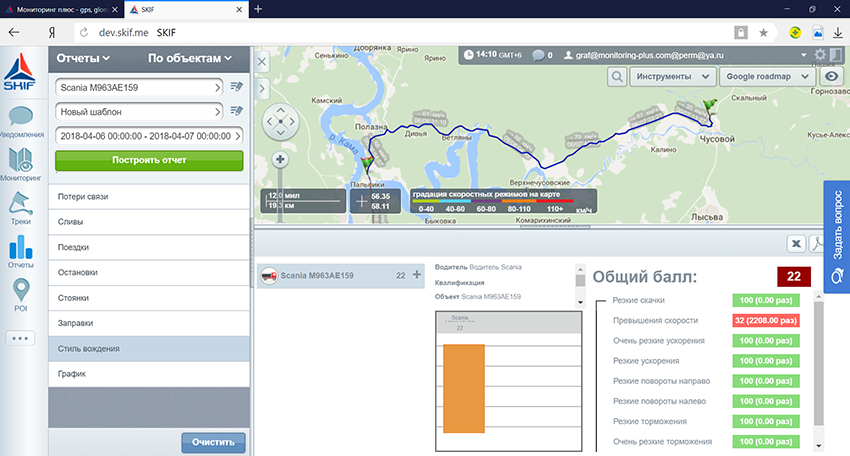Toggle map visibility eye icon
The image size is (850, 456).
[832, 76]
